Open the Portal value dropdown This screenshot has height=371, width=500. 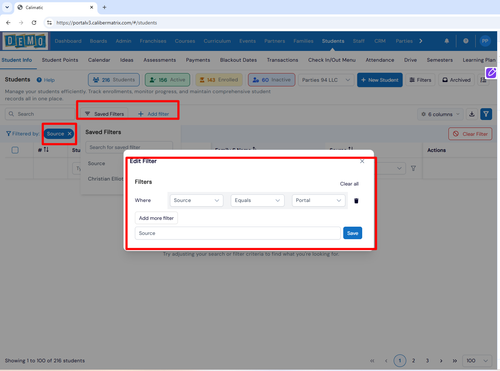[x=318, y=200]
